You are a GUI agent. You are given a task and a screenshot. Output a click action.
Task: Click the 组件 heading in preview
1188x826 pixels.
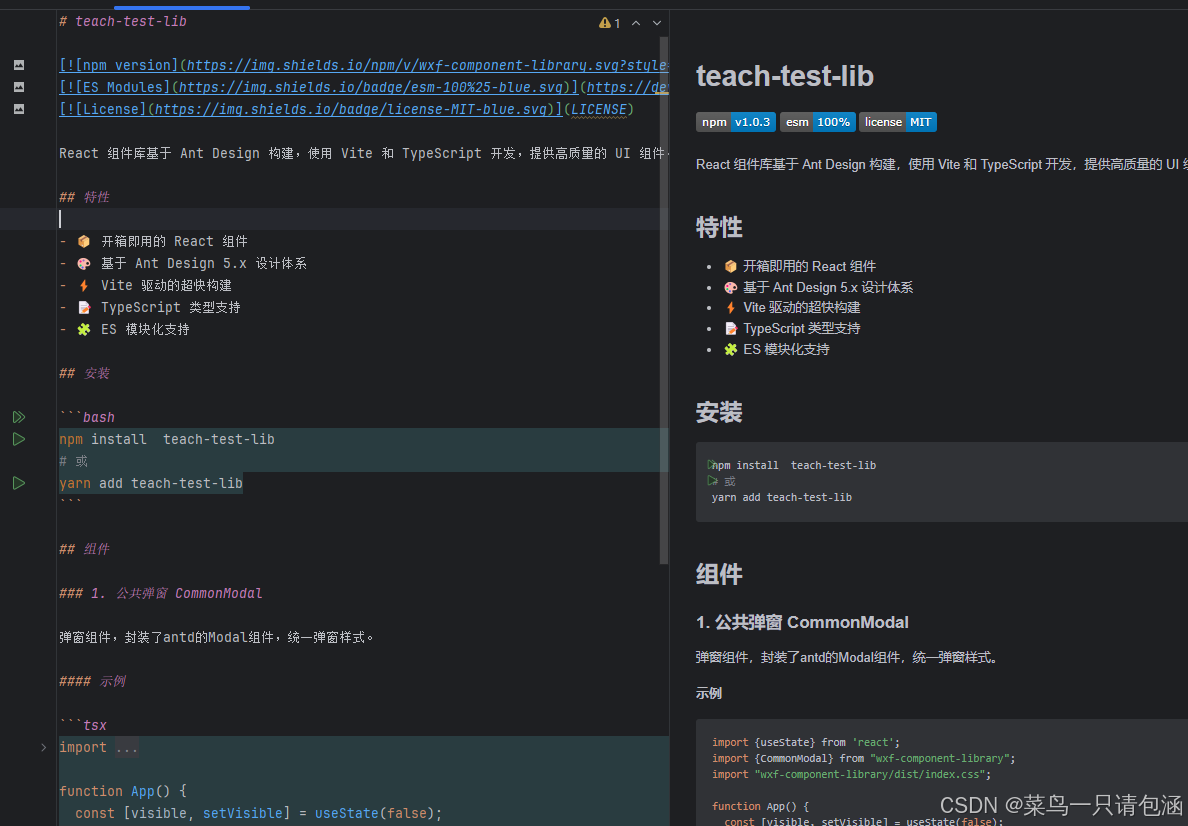[x=719, y=573]
